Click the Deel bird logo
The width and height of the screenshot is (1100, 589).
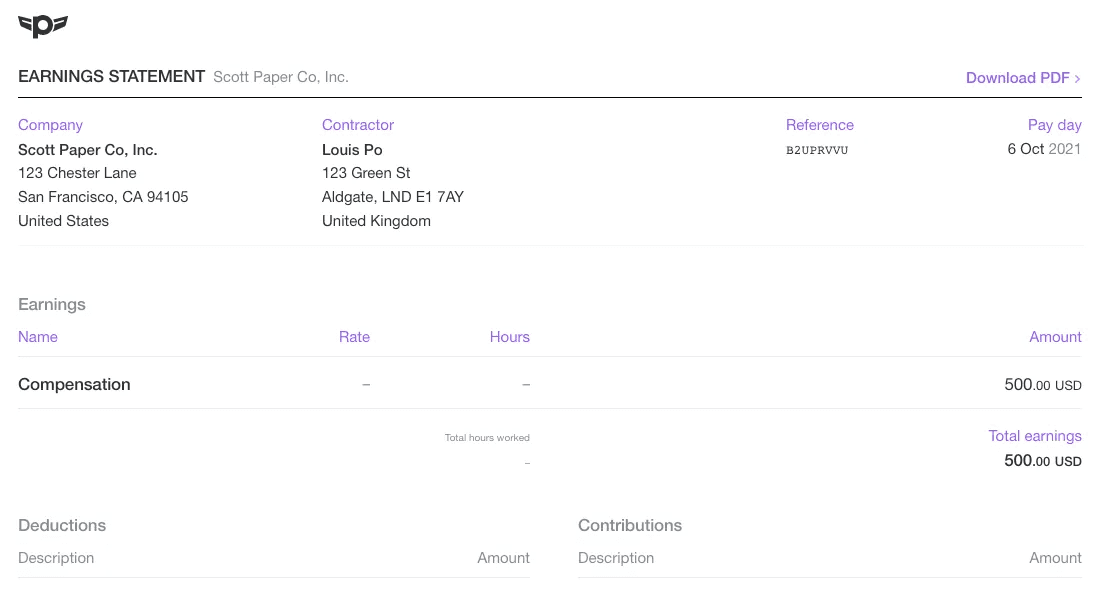[x=42, y=27]
